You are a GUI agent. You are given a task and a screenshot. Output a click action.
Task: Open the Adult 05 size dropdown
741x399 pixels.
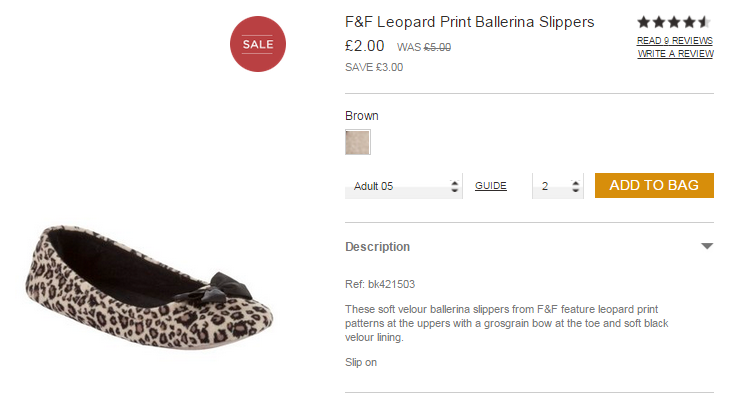click(x=403, y=186)
